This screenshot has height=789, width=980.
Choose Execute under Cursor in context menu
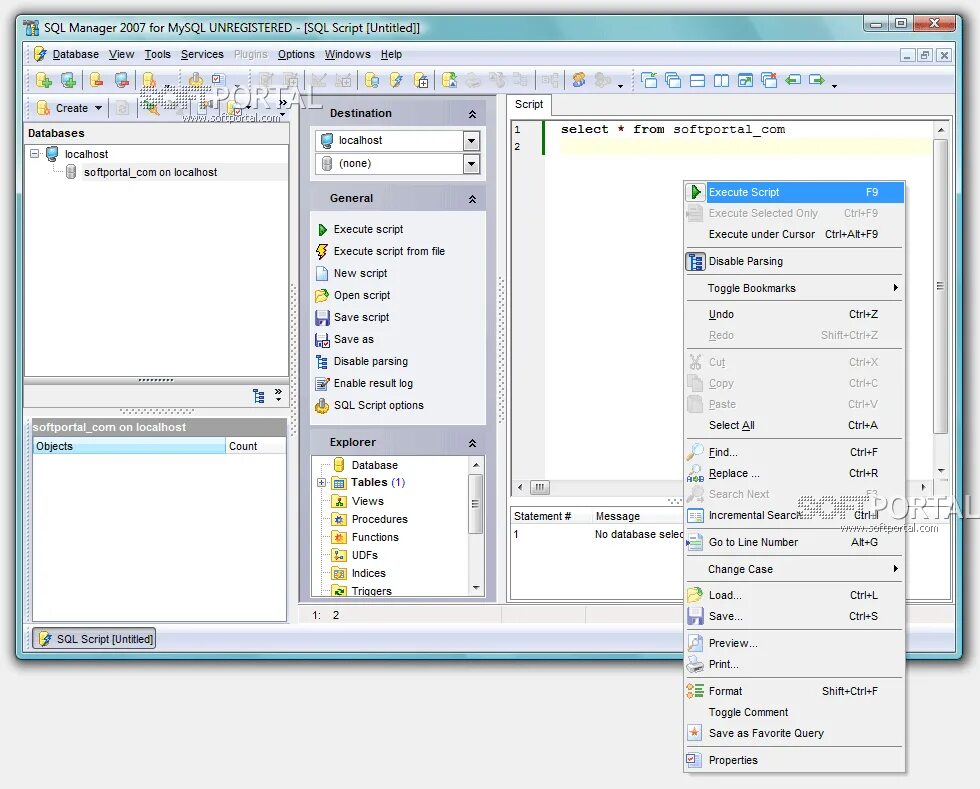point(794,234)
